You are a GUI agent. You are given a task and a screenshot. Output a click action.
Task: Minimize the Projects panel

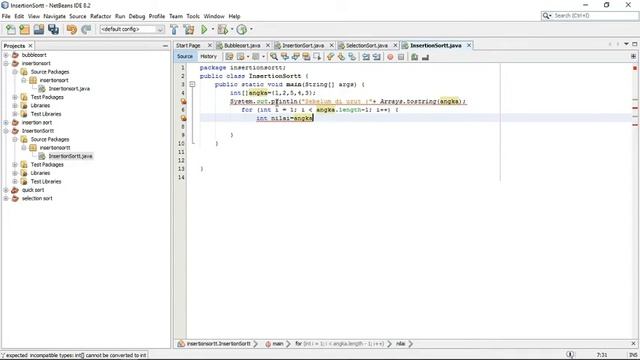(165, 46)
